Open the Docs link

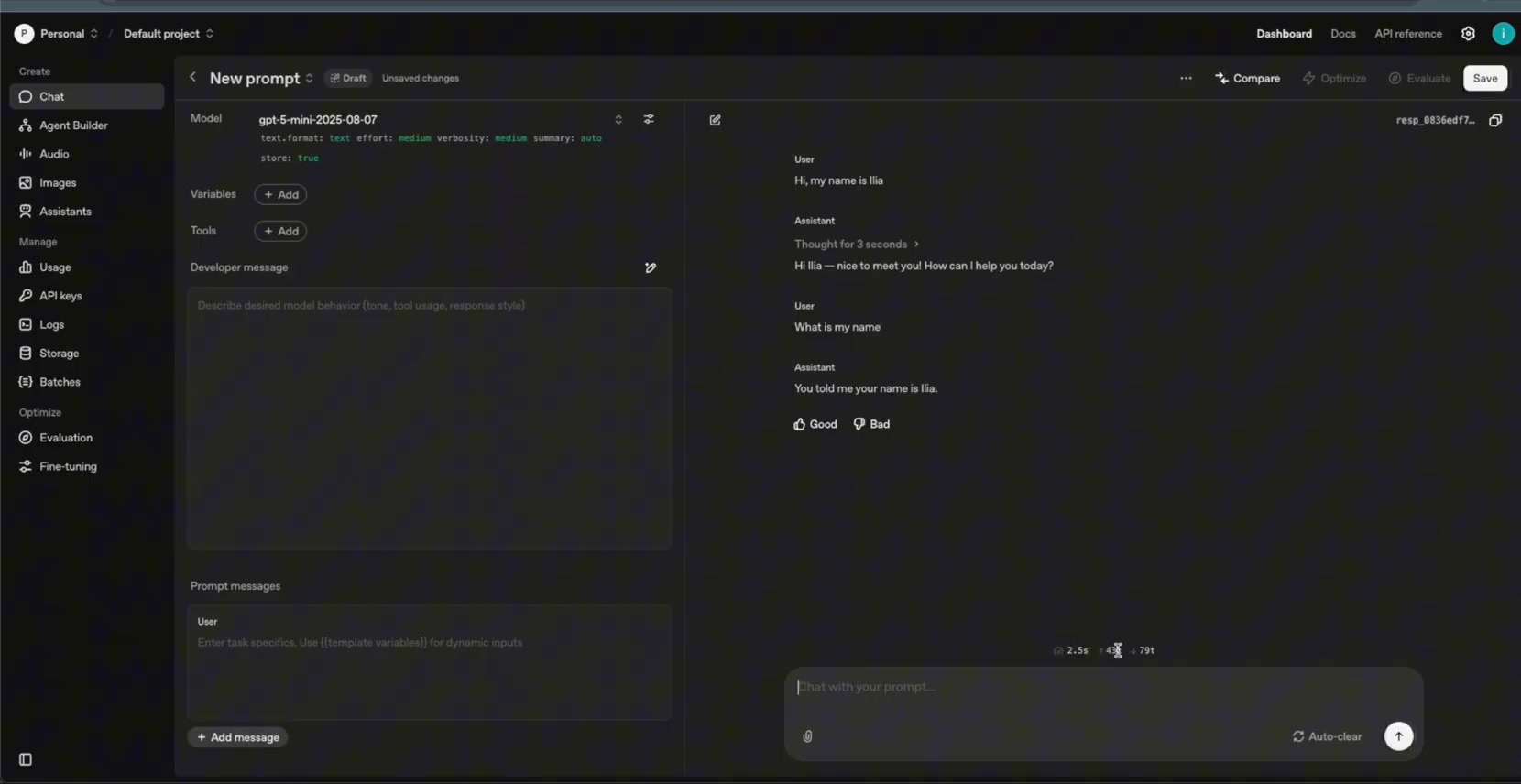click(1342, 34)
